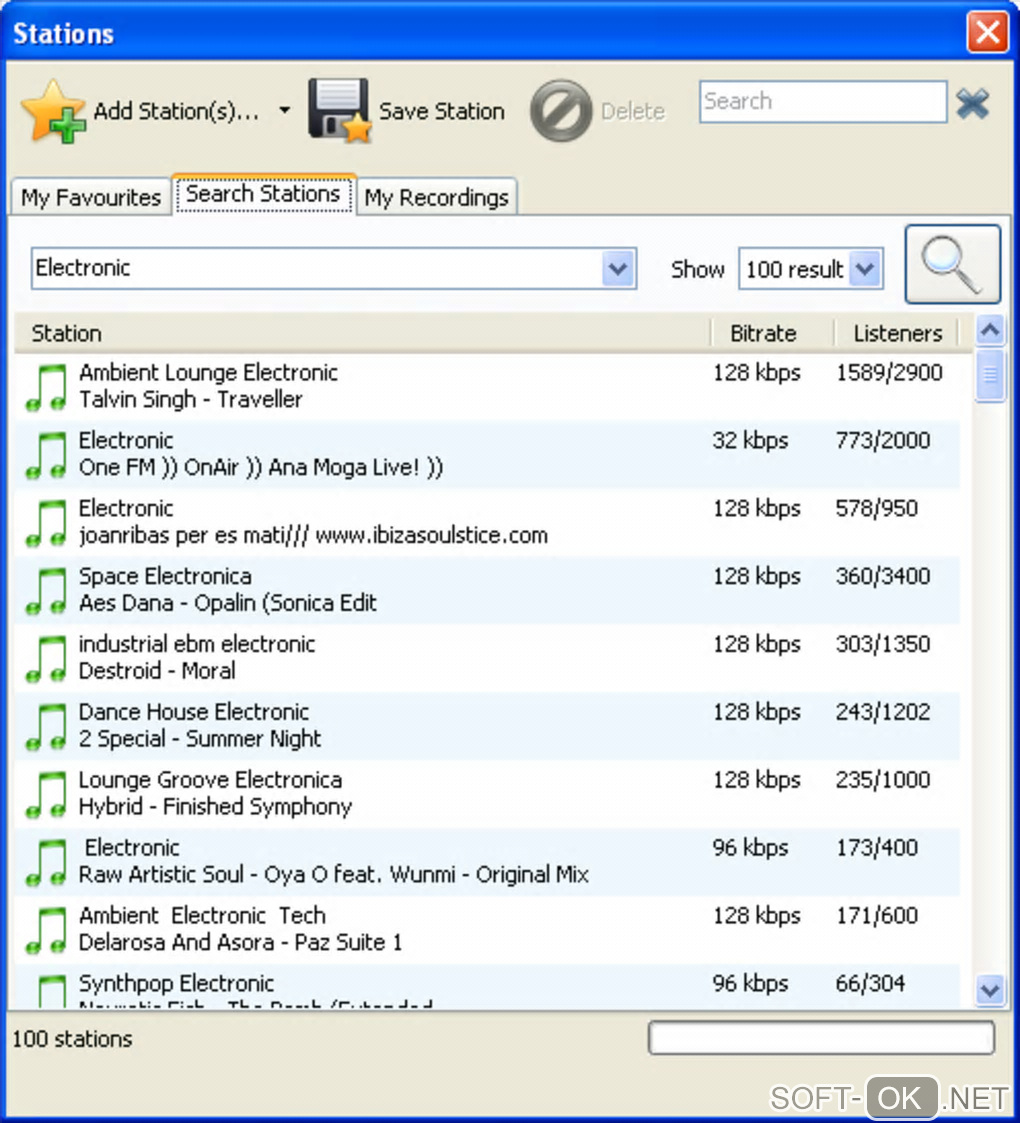
Task: Open the 100 result count dropdown
Action: tap(865, 269)
